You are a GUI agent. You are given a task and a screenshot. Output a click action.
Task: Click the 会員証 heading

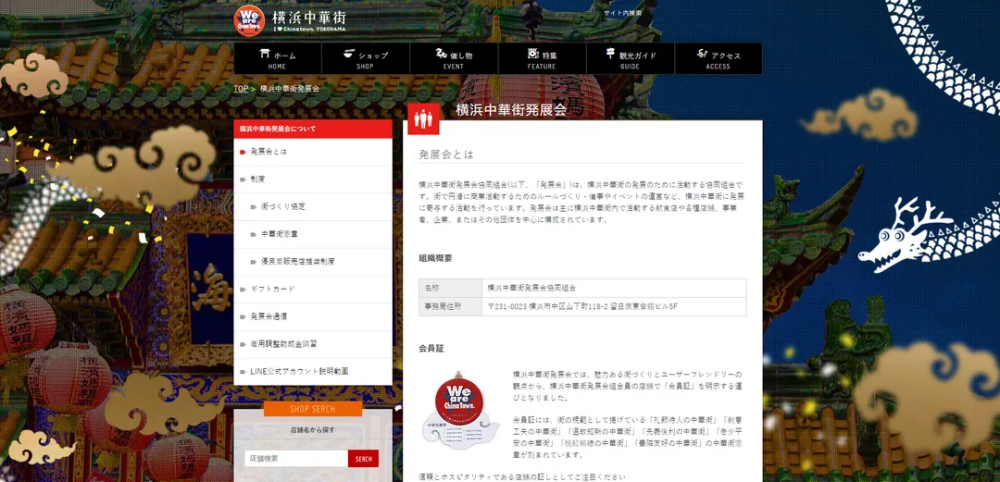431,349
